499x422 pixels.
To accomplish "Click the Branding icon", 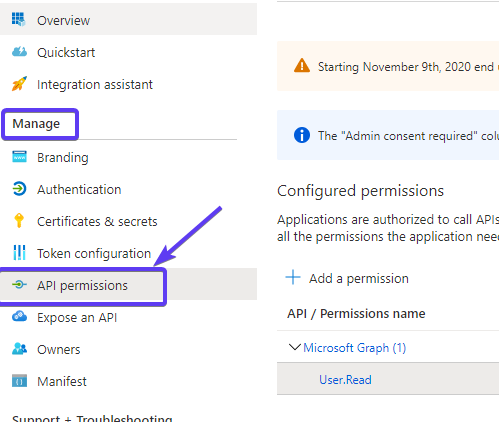I will click(x=19, y=156).
